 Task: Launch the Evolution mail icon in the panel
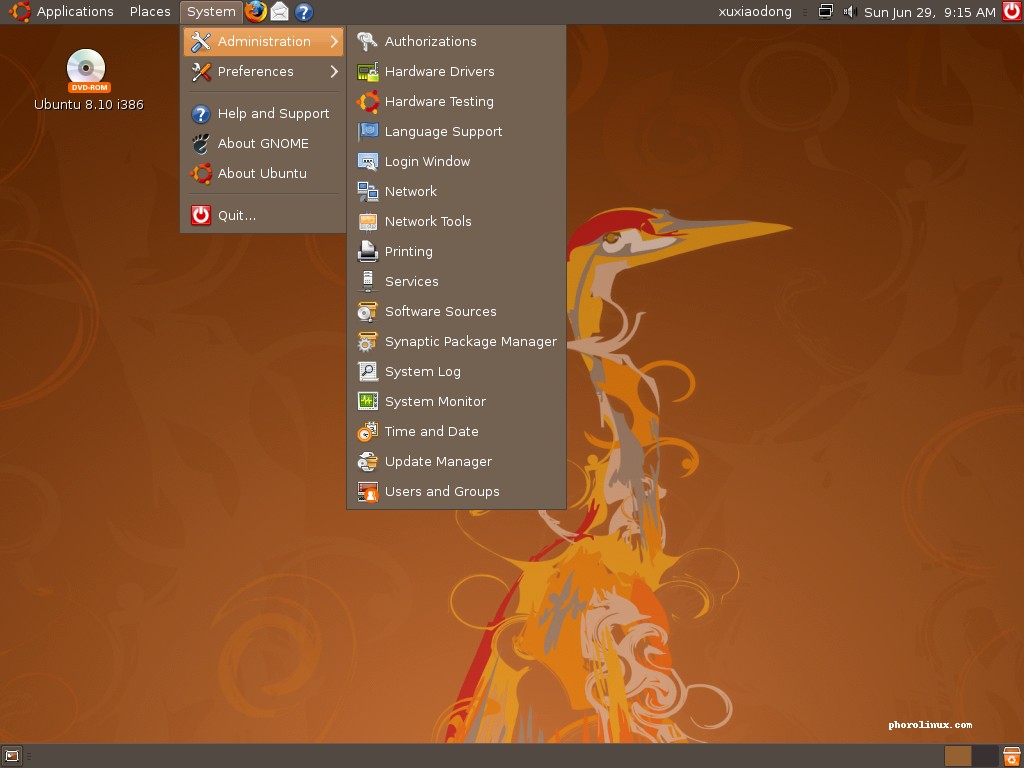(x=280, y=12)
